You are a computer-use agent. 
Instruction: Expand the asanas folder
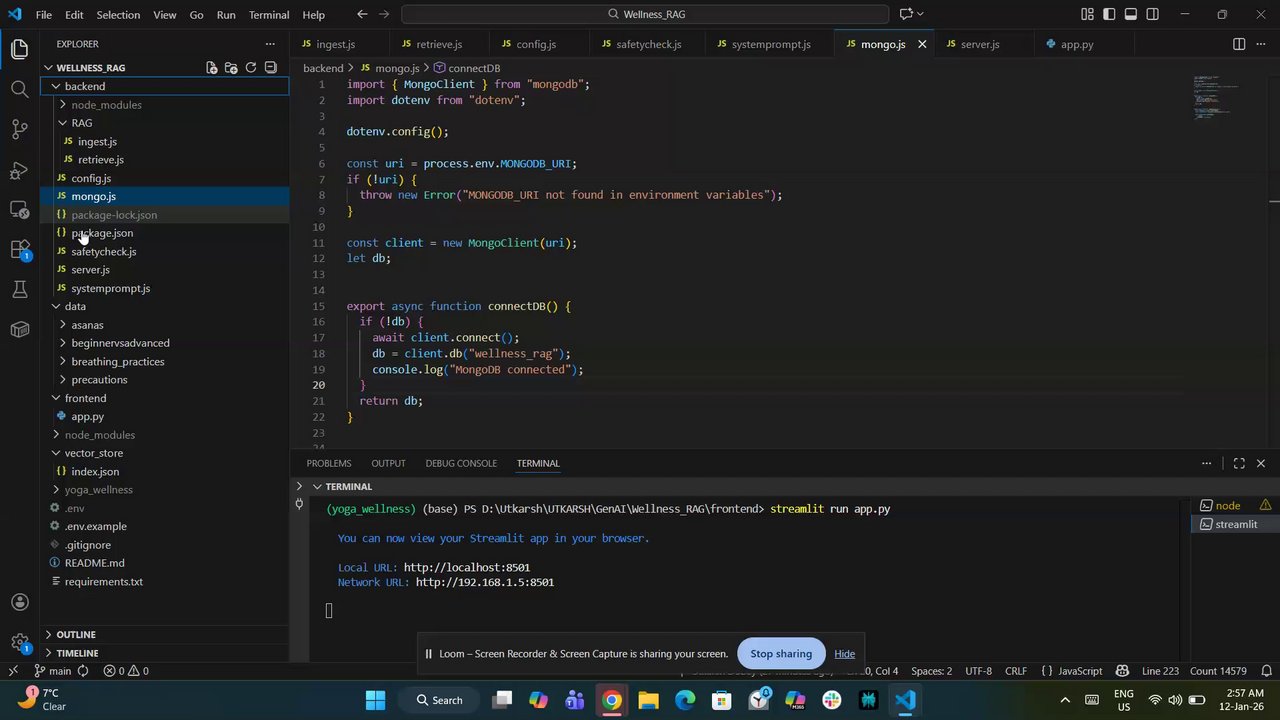[63, 325]
